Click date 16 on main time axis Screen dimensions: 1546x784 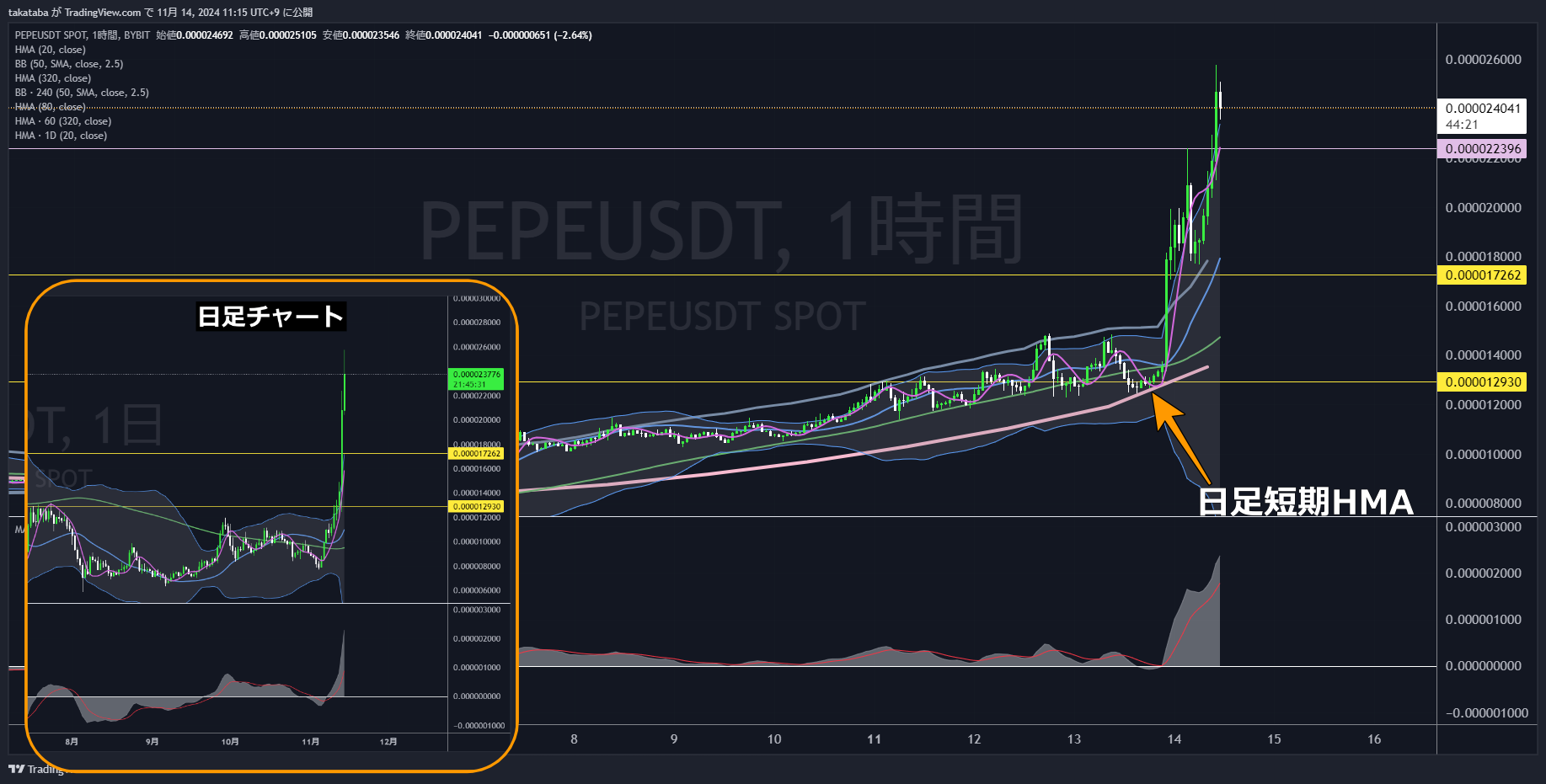[x=1374, y=739]
